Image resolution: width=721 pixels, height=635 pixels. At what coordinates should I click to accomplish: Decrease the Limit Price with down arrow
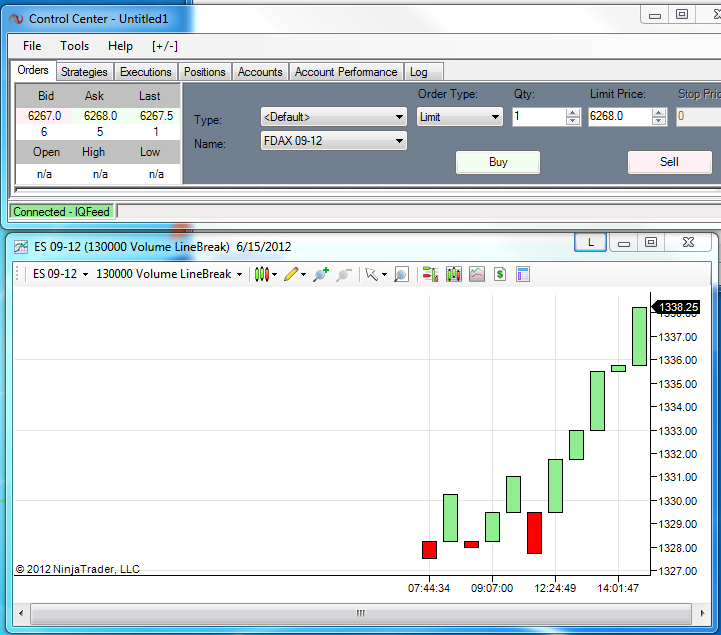pyautogui.click(x=659, y=121)
